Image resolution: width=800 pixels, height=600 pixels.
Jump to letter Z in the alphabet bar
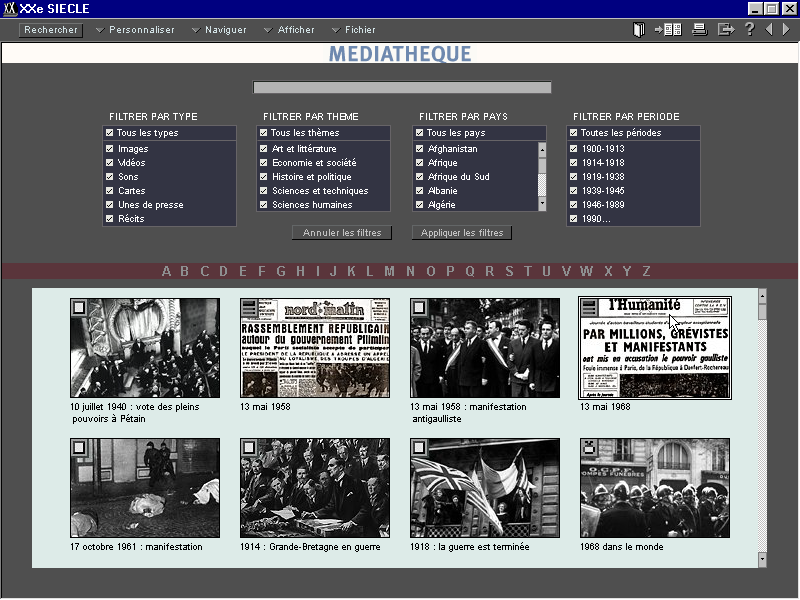coord(646,271)
